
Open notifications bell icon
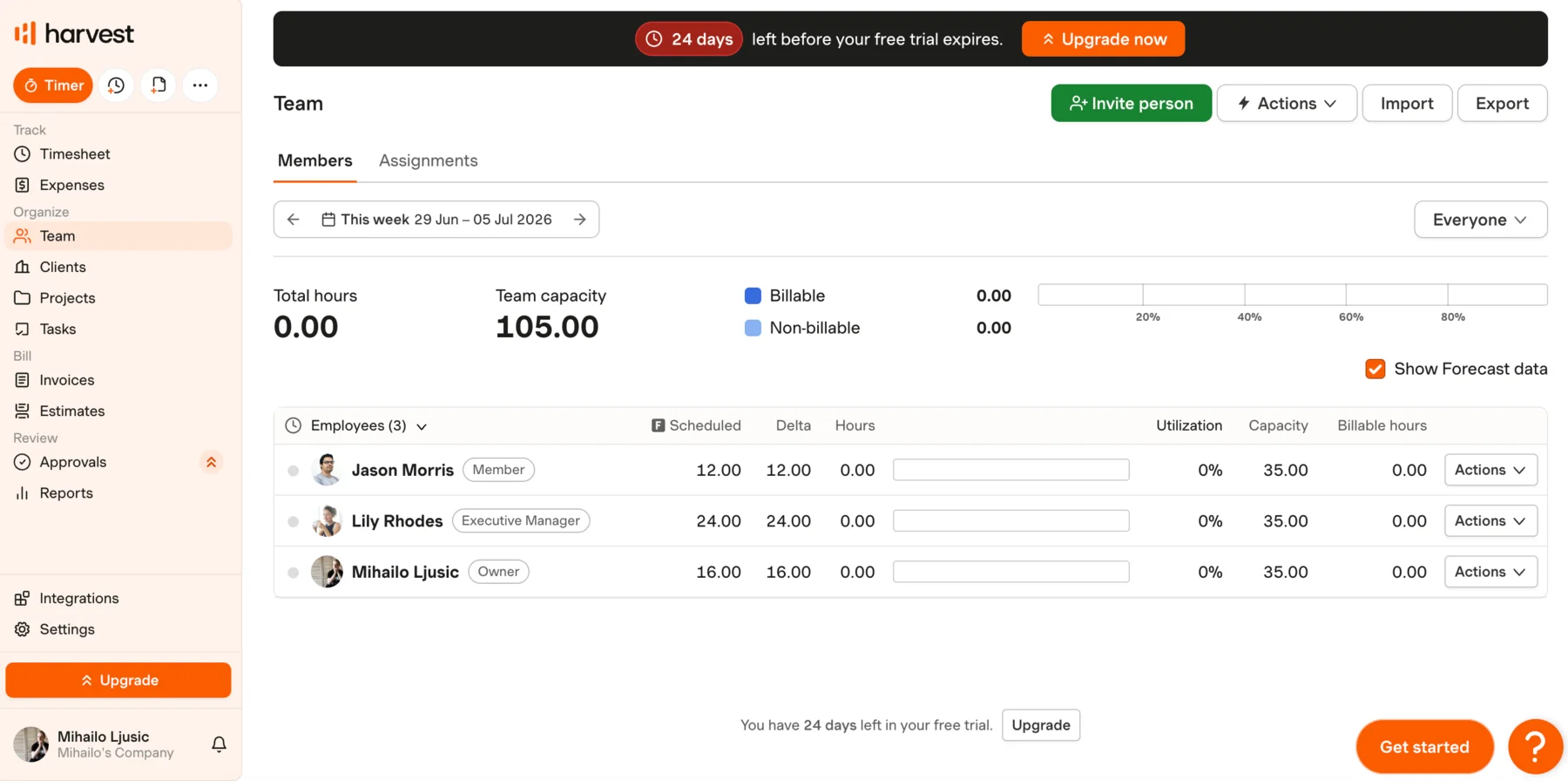tap(219, 744)
